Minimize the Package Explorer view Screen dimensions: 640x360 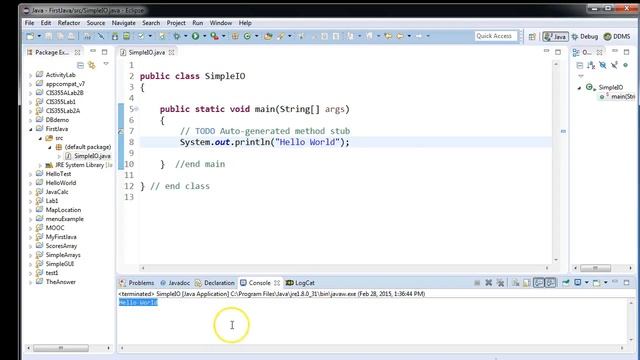pyautogui.click(x=93, y=51)
